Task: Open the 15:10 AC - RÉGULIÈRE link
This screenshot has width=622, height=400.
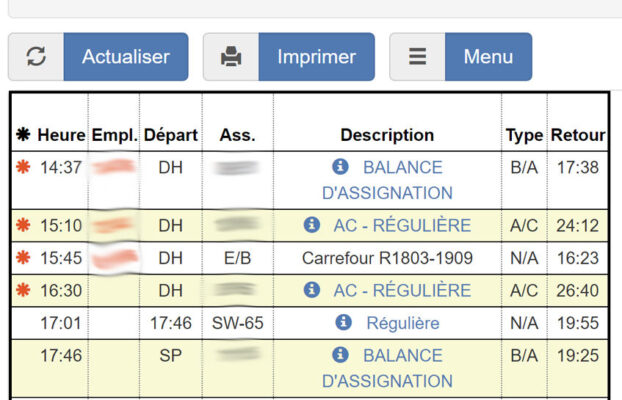Action: tap(402, 225)
